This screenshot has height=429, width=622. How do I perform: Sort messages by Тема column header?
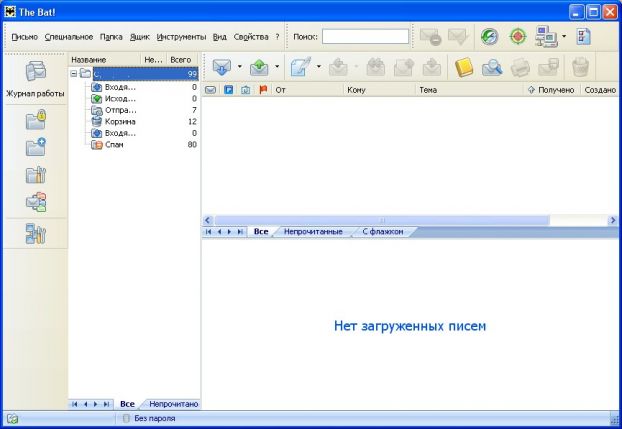tap(430, 90)
